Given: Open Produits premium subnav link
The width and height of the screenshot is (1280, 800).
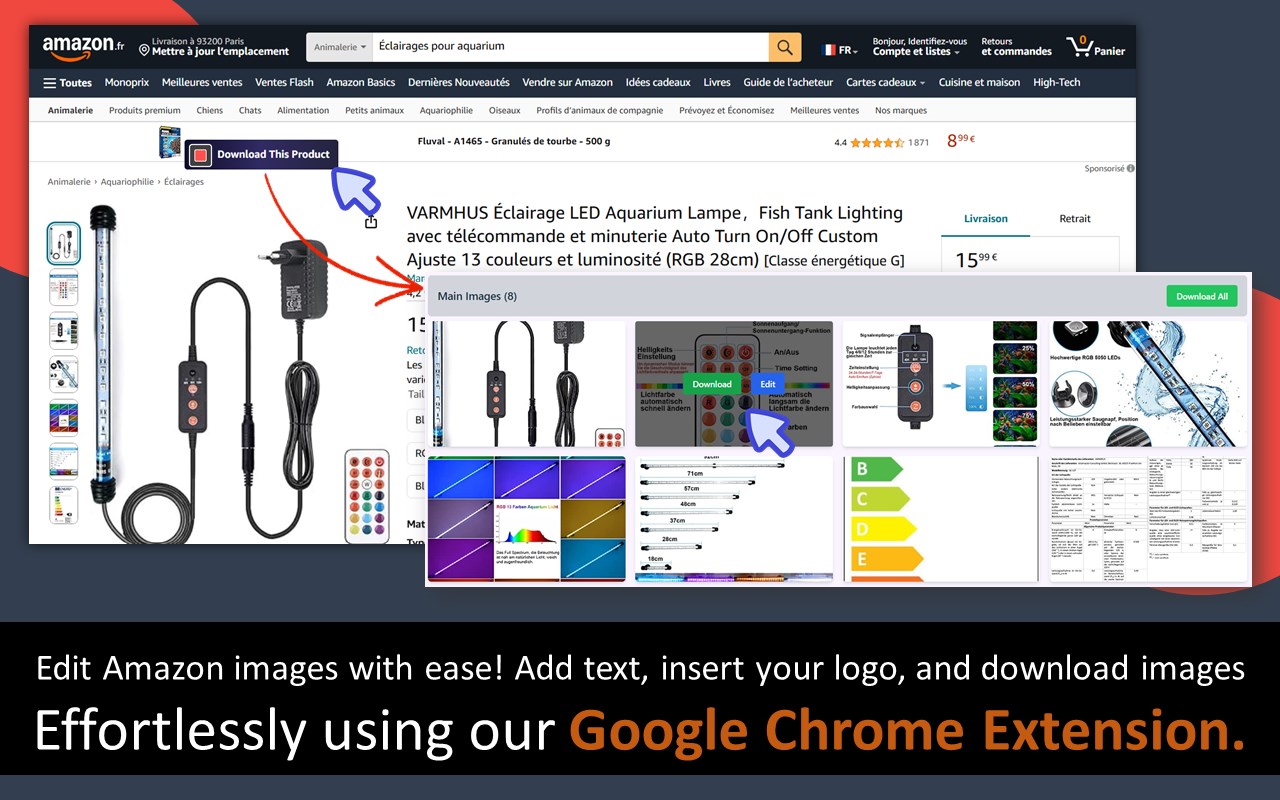Looking at the screenshot, I should click(x=145, y=111).
